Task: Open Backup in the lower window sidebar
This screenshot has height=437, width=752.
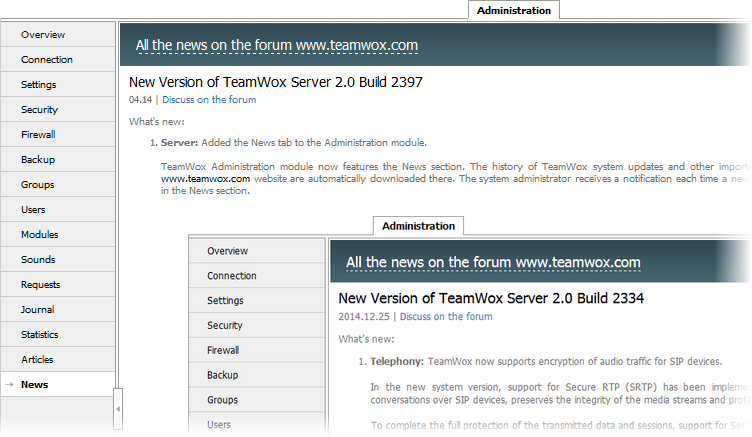Action: tap(257, 375)
